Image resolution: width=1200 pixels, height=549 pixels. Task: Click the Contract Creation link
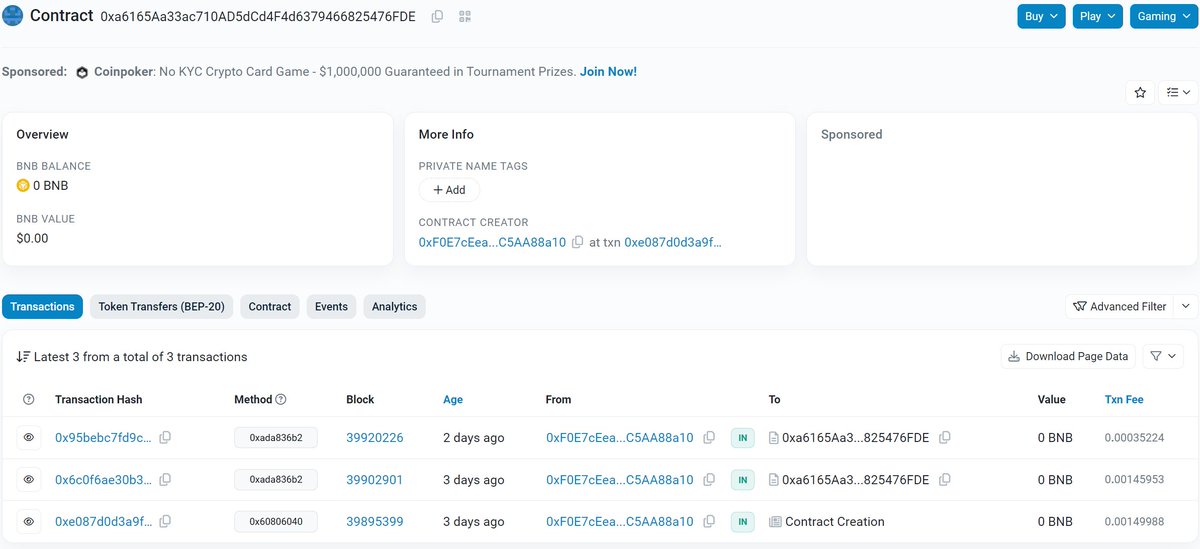835,521
